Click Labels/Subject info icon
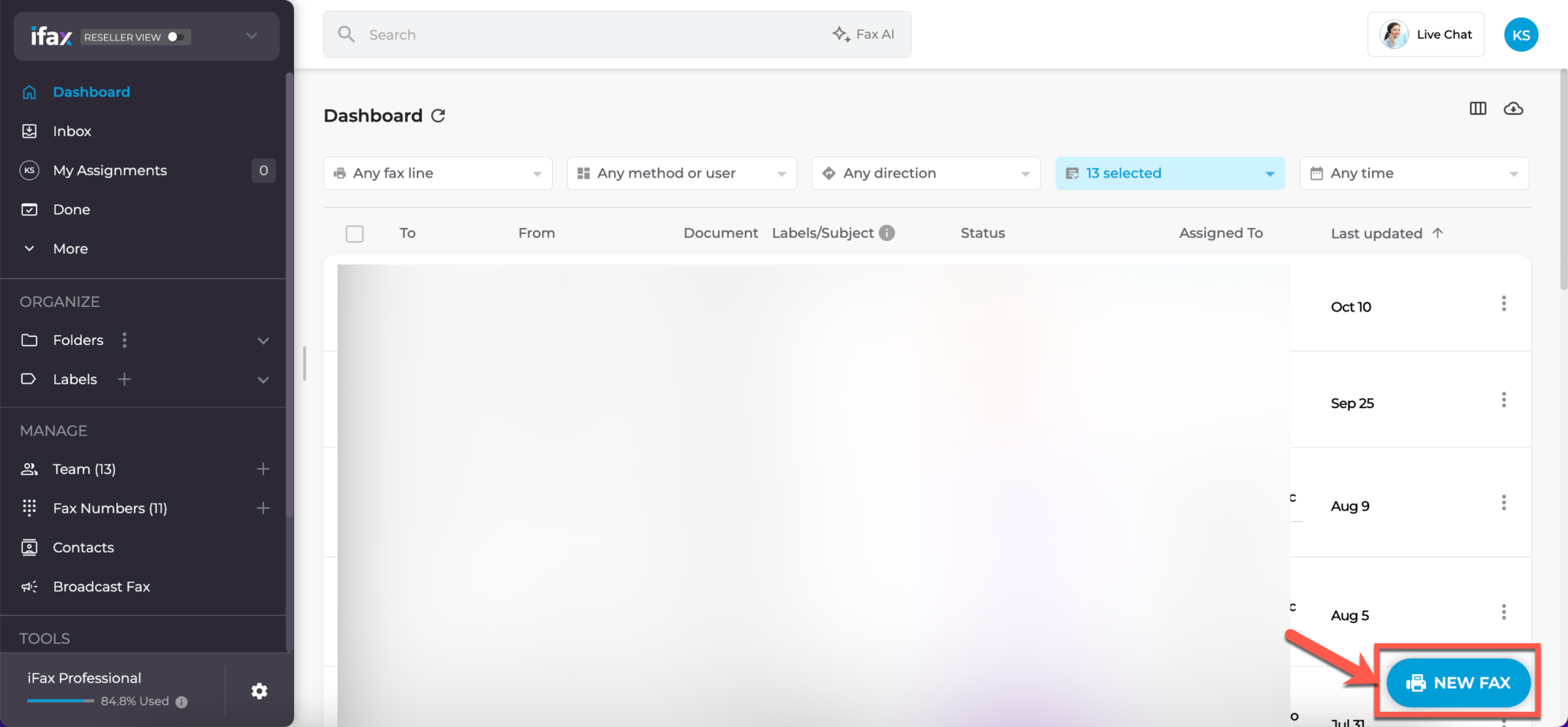The image size is (1568, 727). click(x=887, y=233)
